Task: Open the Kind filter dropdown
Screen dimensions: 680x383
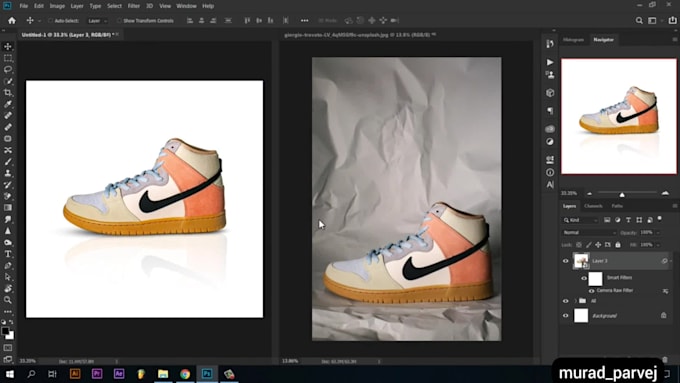Action: [580, 220]
